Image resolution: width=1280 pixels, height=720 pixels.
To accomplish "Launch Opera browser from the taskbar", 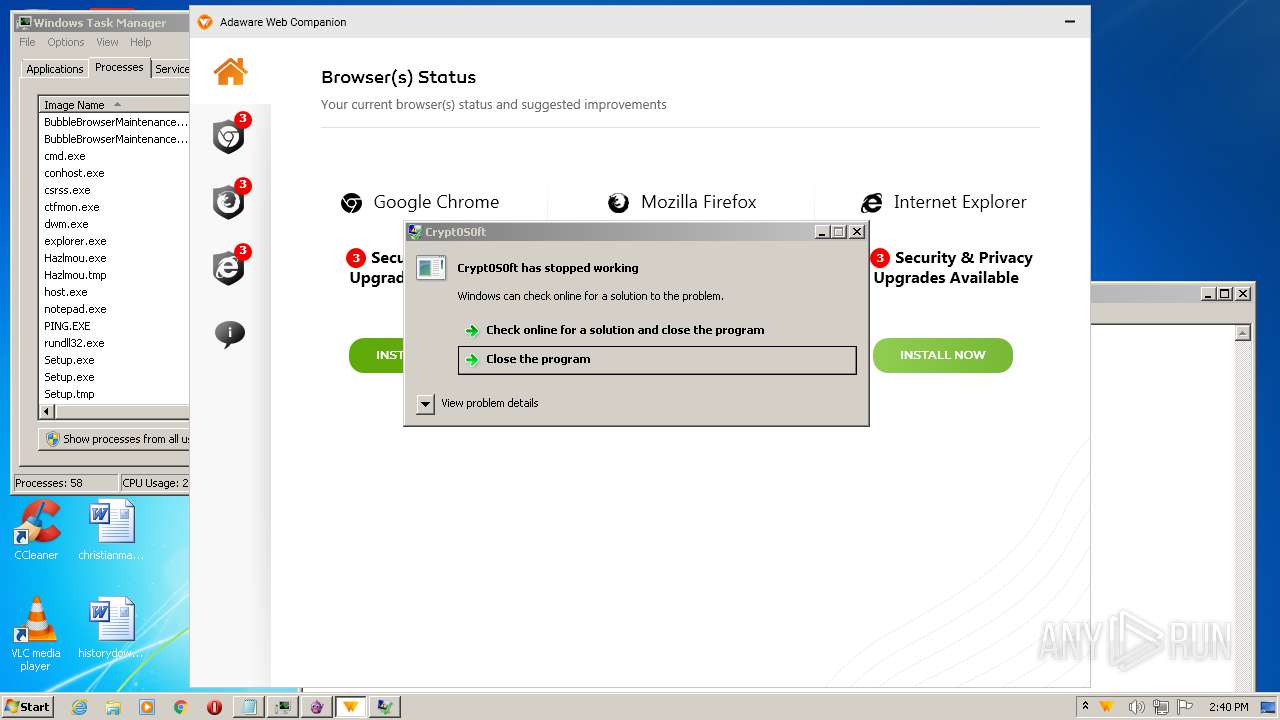I will click(x=214, y=707).
